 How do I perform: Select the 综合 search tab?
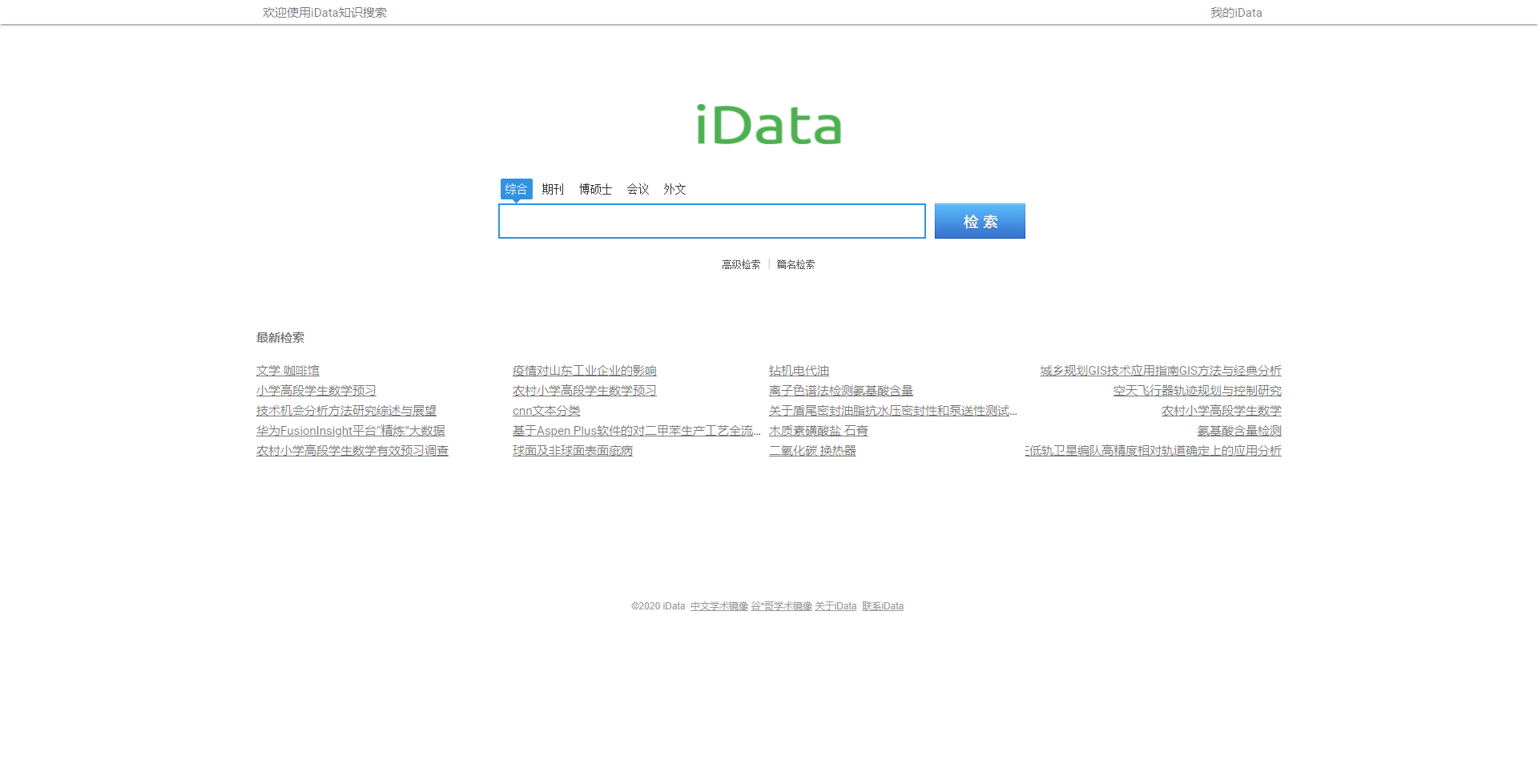pyautogui.click(x=517, y=189)
